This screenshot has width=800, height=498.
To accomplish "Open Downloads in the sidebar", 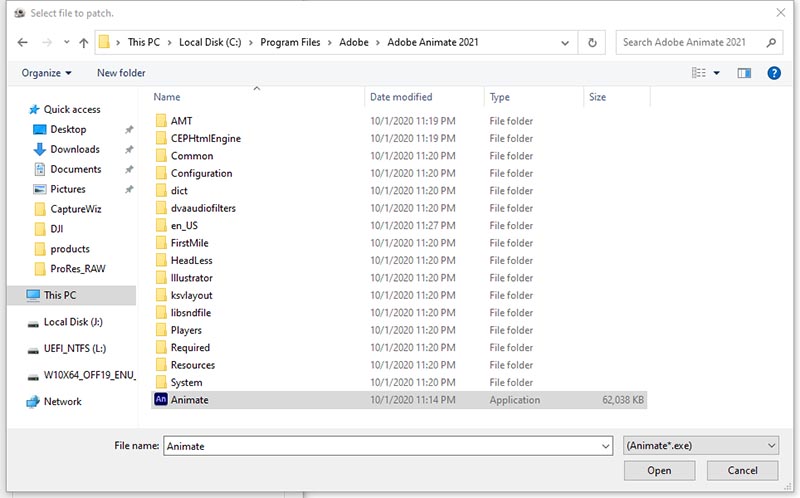I will pos(74,150).
